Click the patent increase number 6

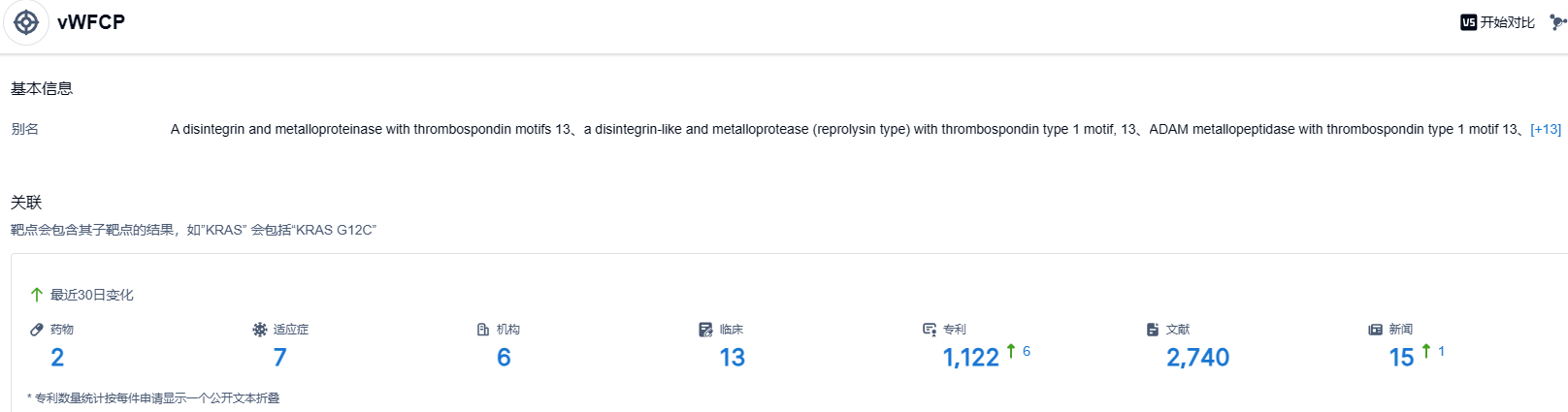[1027, 351]
